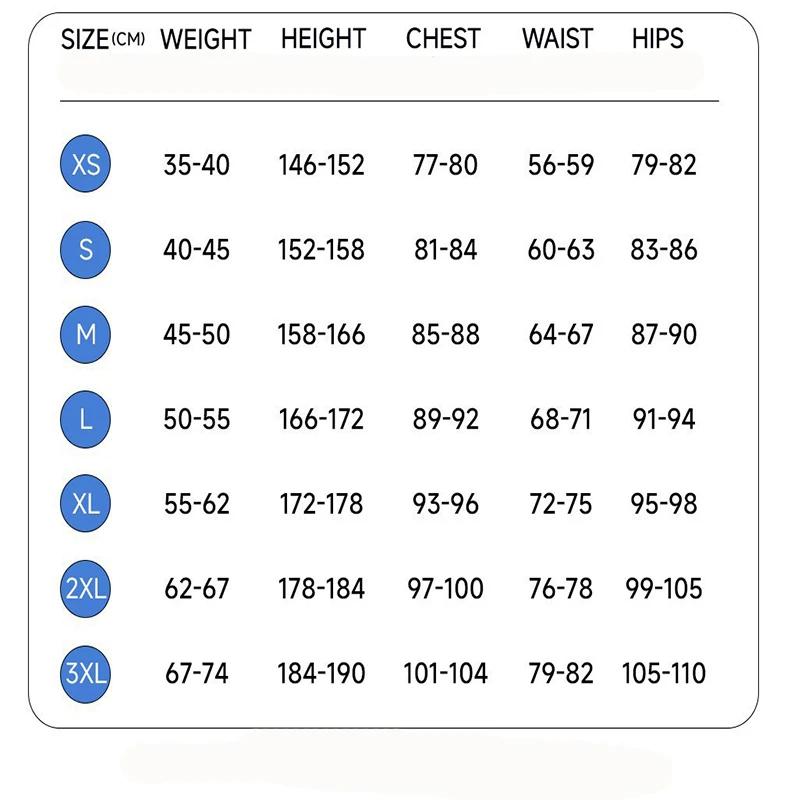The height and width of the screenshot is (800, 800).
Task: Click the 2XL size badge
Action: point(86,589)
